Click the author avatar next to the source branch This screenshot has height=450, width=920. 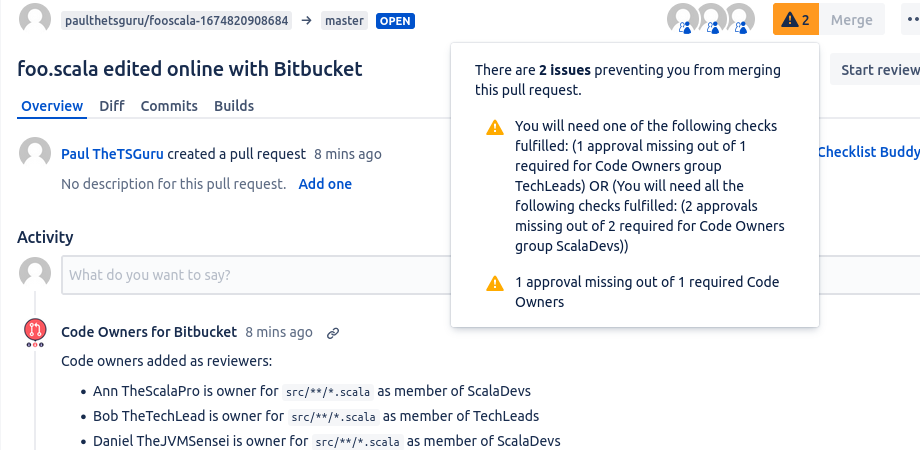[35, 18]
